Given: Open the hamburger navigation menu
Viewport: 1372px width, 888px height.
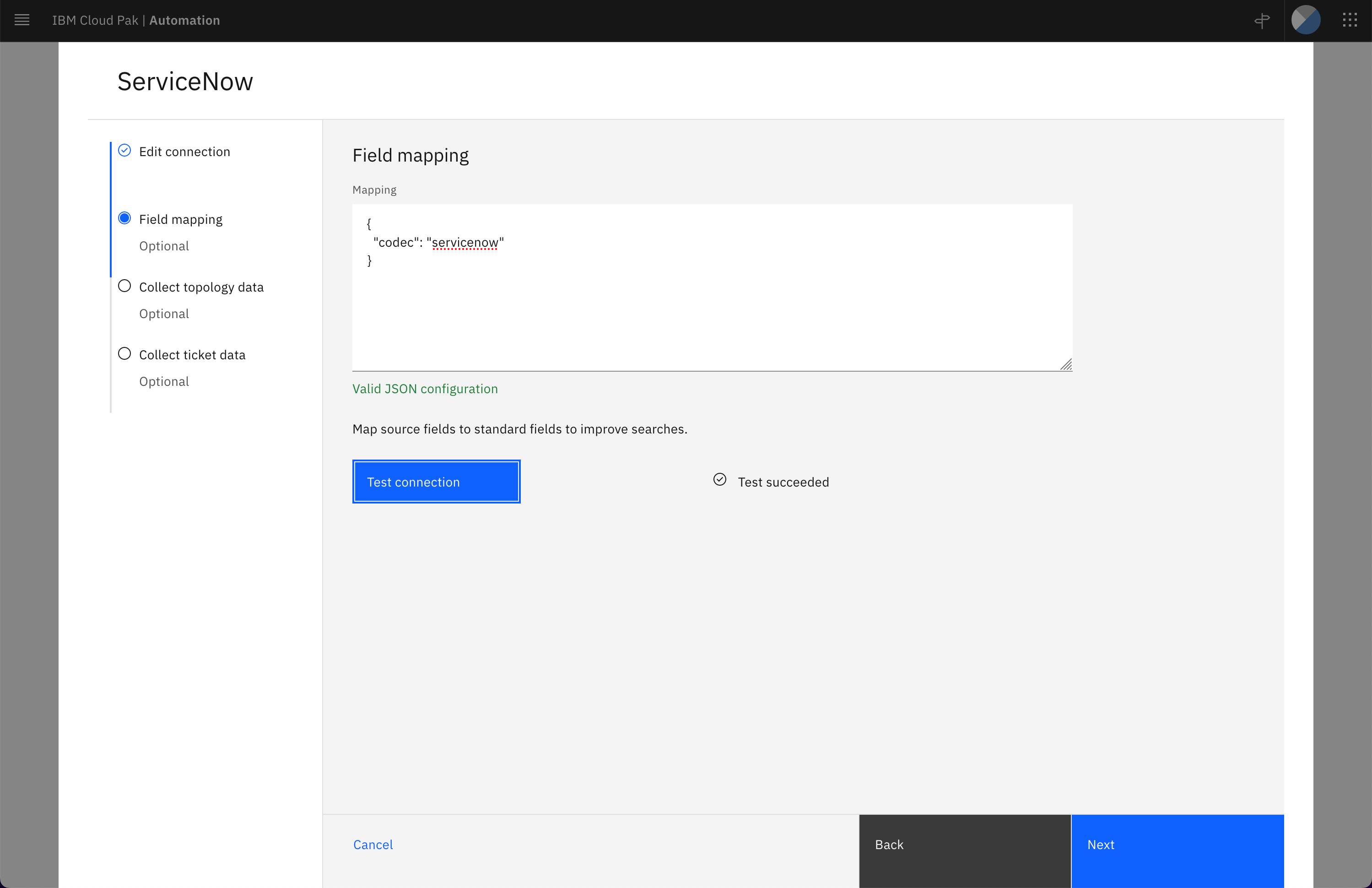Looking at the screenshot, I should [x=22, y=20].
